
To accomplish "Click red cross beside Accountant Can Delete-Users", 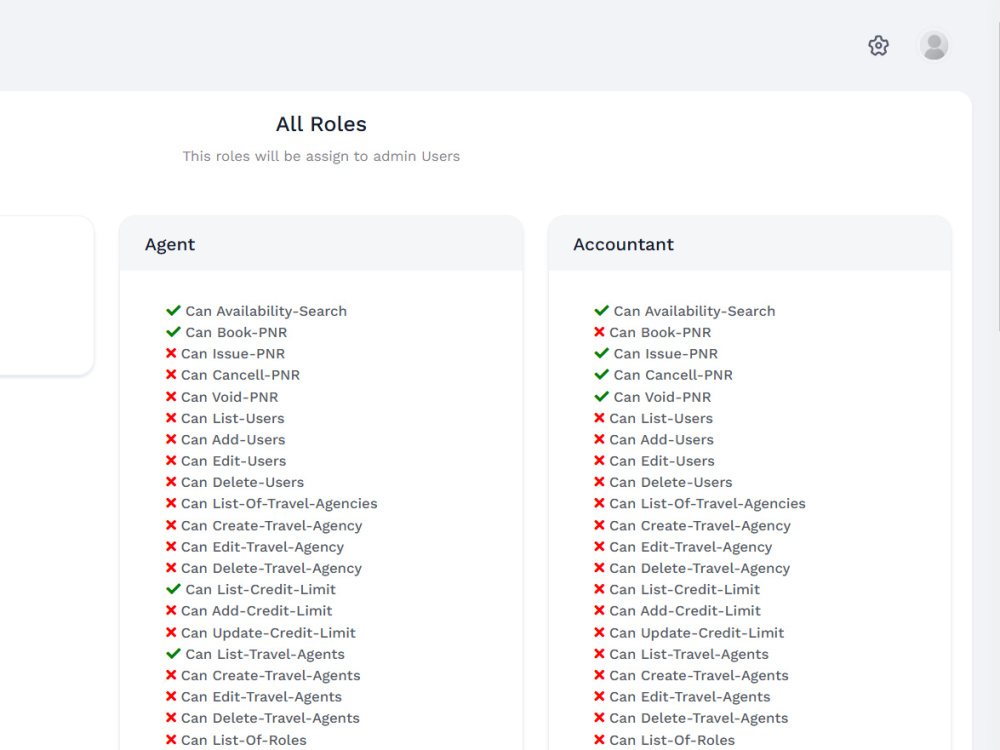I will coord(599,482).
